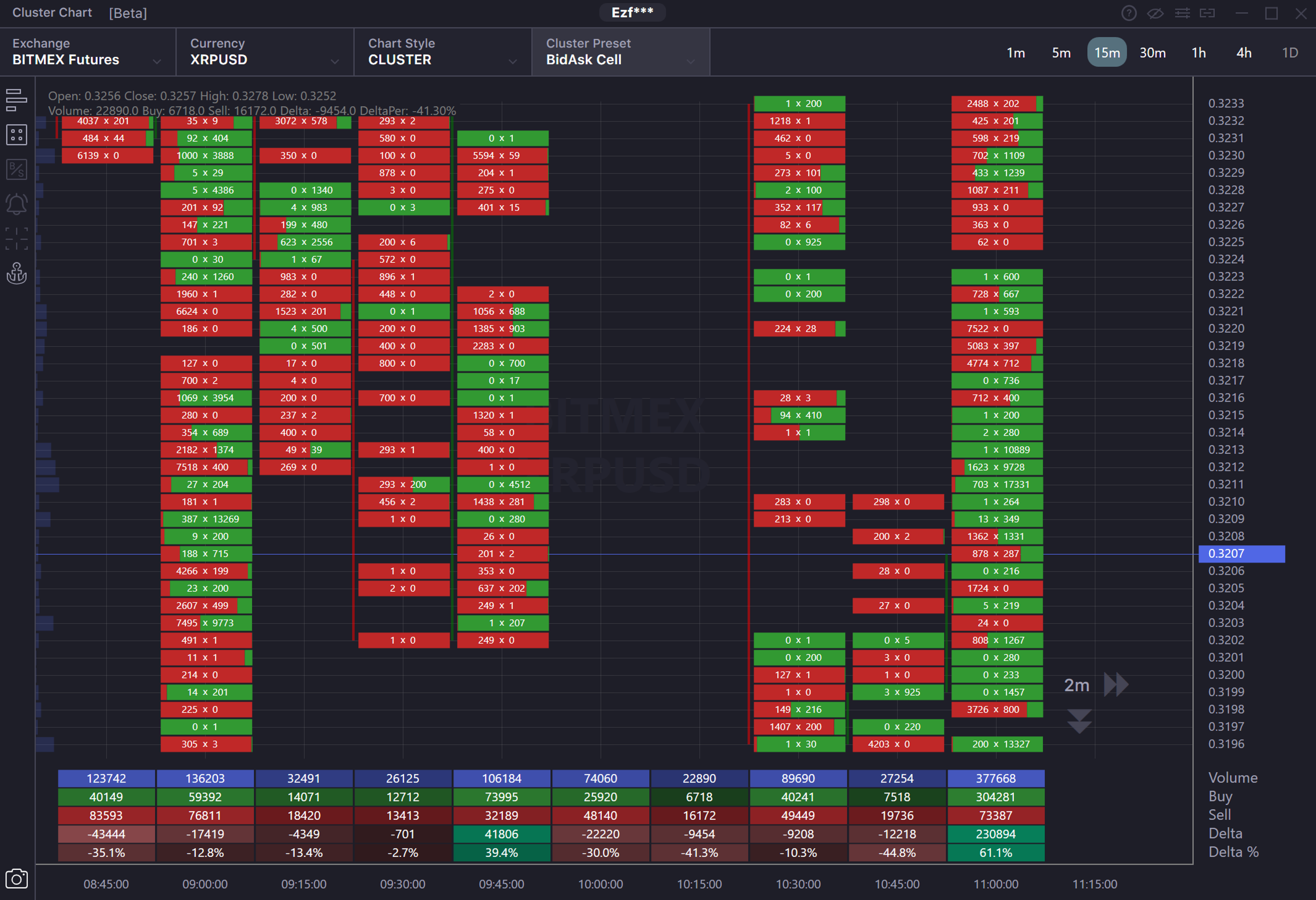Expand the Chart Style CLUSTER dropdown
The image size is (1316, 900).
442,52
